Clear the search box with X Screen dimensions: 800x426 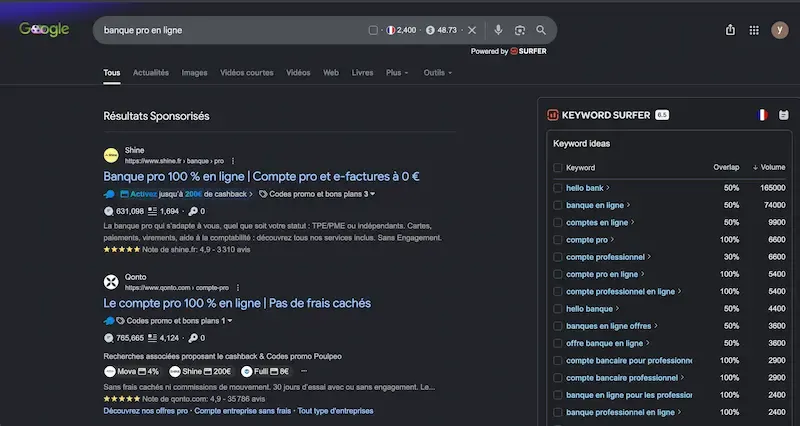pyautogui.click(x=472, y=30)
